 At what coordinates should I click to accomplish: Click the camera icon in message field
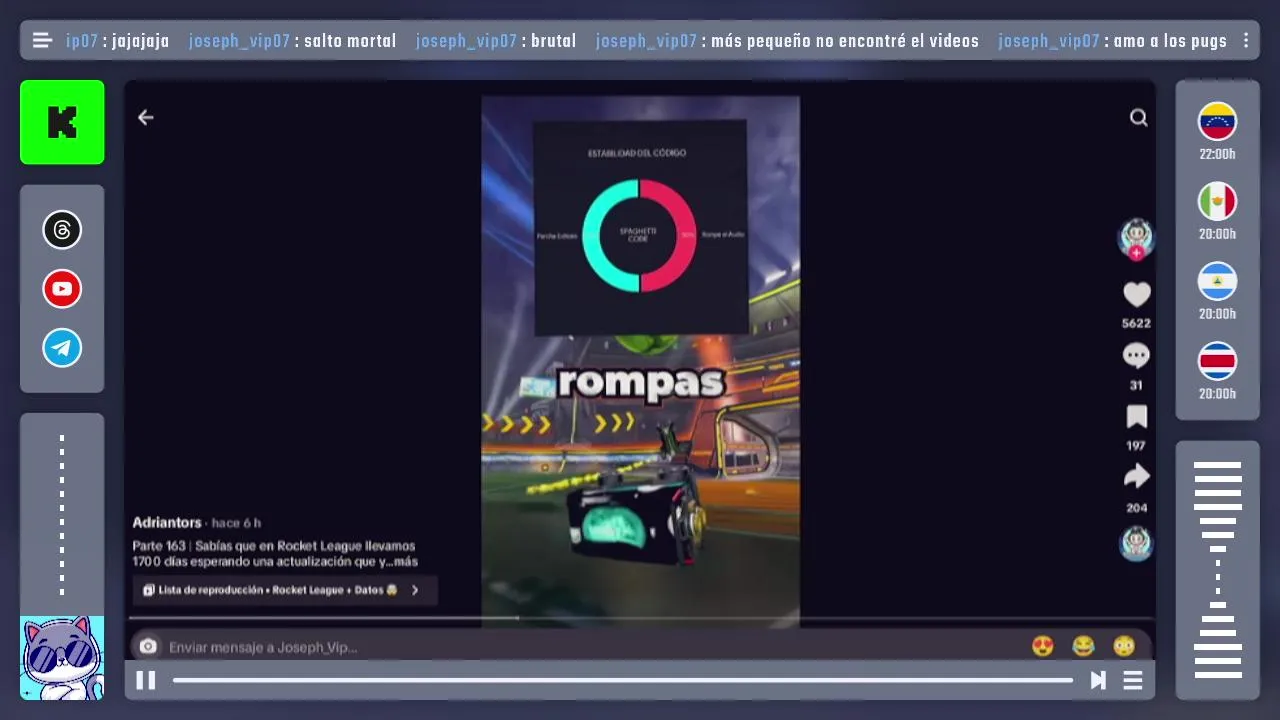148,646
